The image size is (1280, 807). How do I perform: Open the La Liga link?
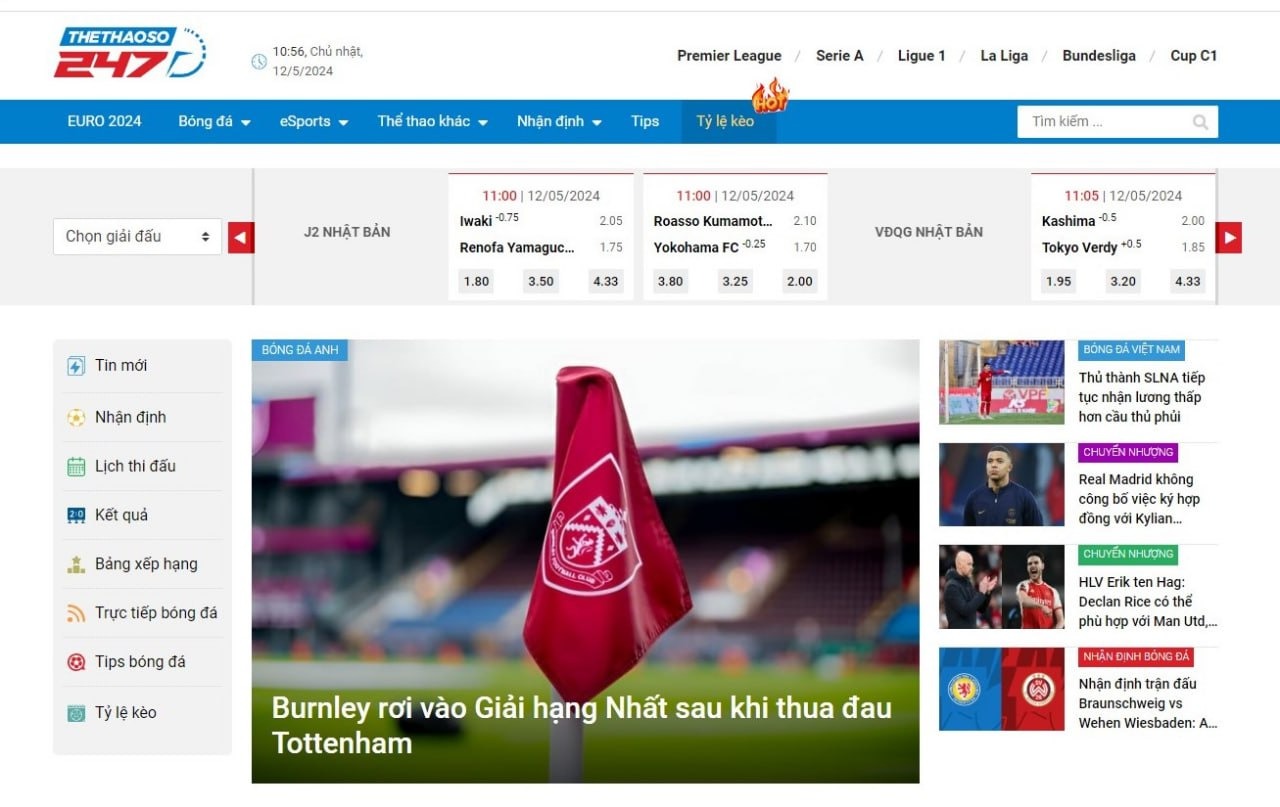[1004, 56]
